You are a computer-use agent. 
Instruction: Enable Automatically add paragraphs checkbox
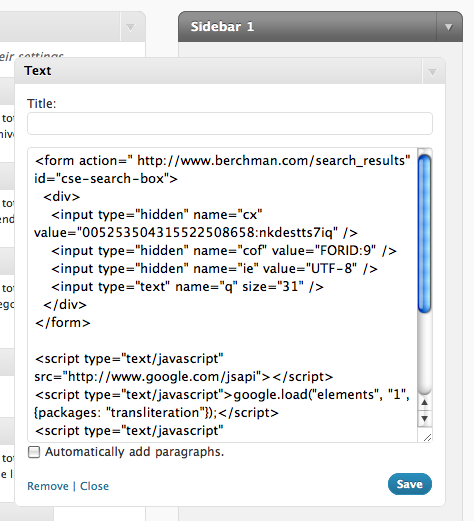[x=34, y=452]
